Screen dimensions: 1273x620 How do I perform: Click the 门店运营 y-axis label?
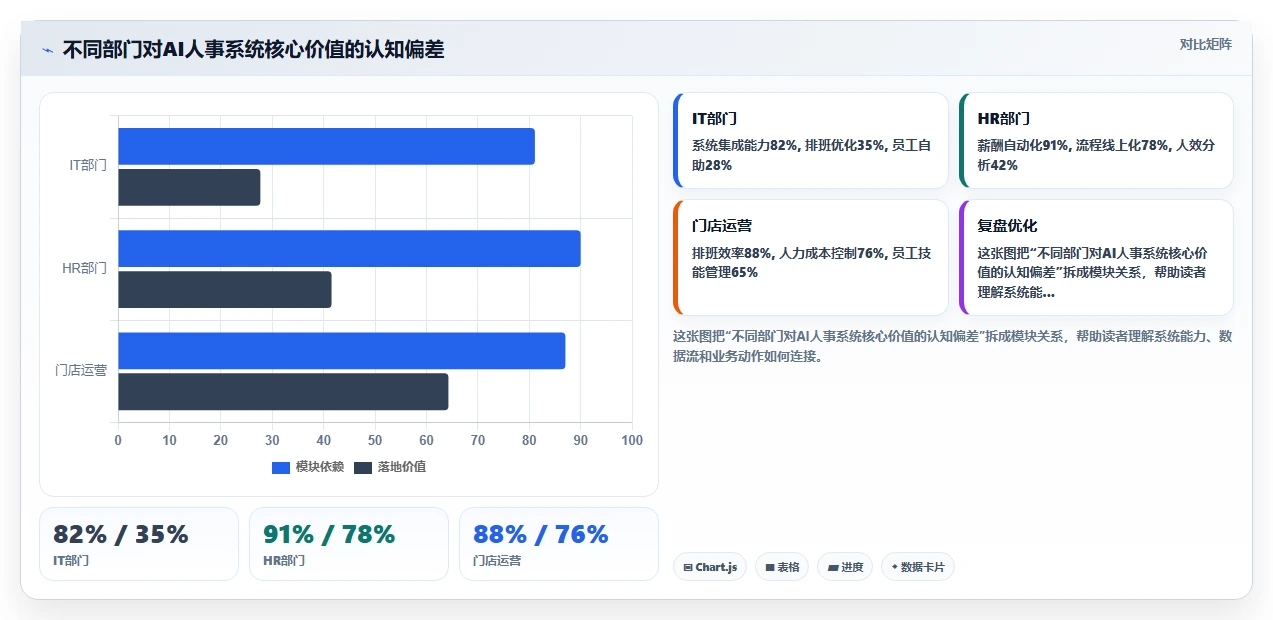pyautogui.click(x=81, y=371)
